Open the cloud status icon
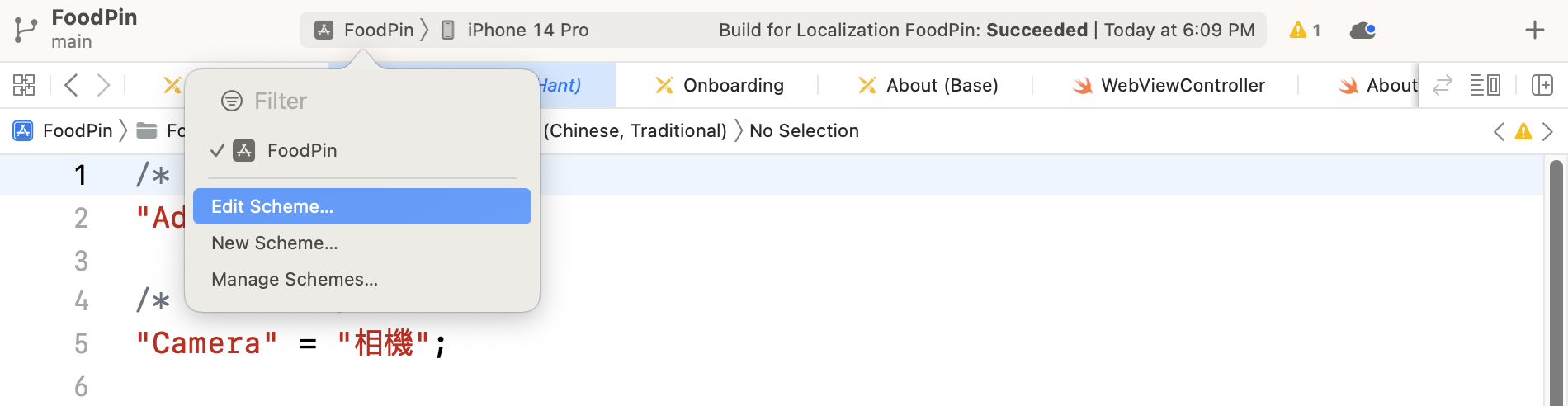 (x=1363, y=31)
